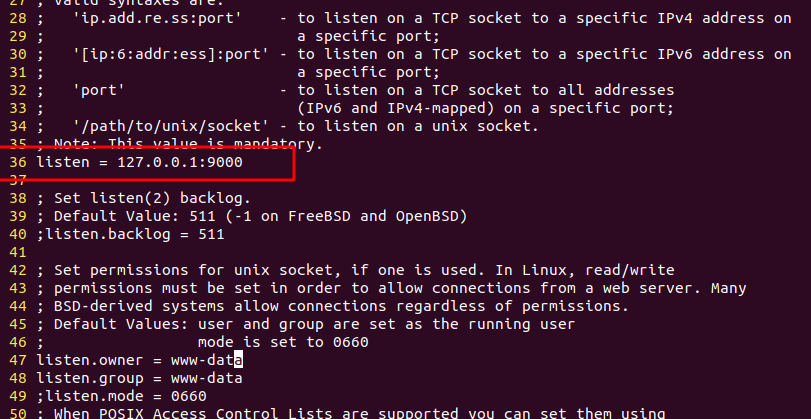Viewport: 811px width, 419px height.
Task: Click the ;listen.mode = 0660 line
Action: click(x=122, y=396)
